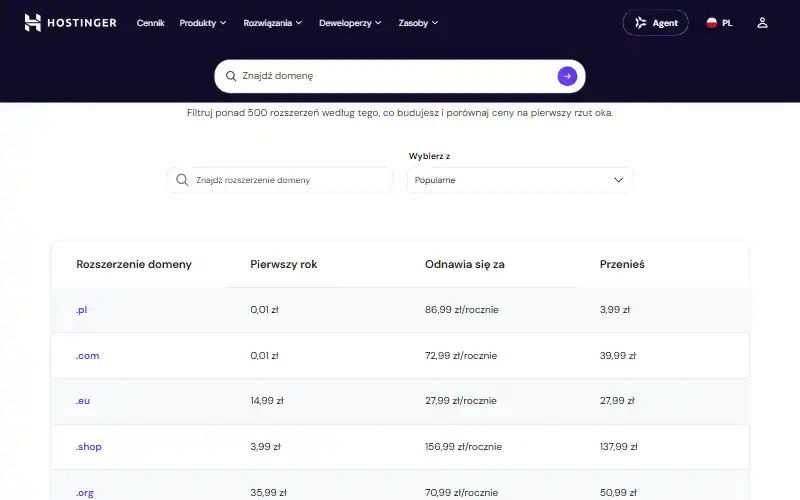The width and height of the screenshot is (800, 500).
Task: Click the Hostinger logo icon
Action: [x=33, y=22]
